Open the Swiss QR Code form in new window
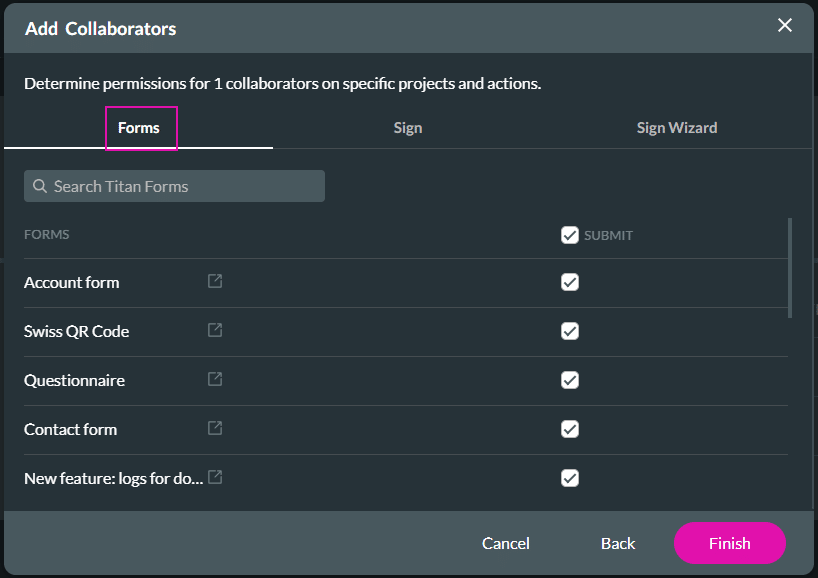 [x=214, y=331]
